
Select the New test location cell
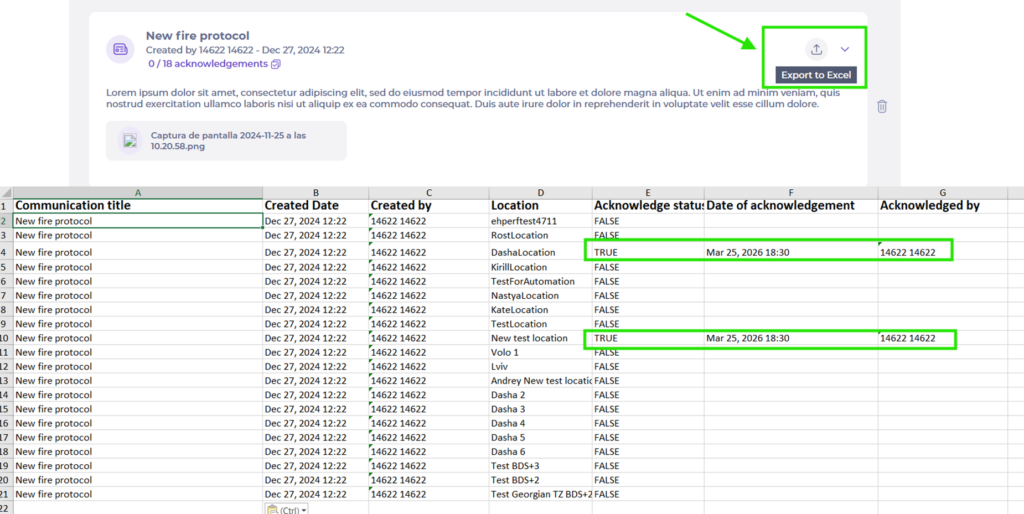tap(540, 338)
